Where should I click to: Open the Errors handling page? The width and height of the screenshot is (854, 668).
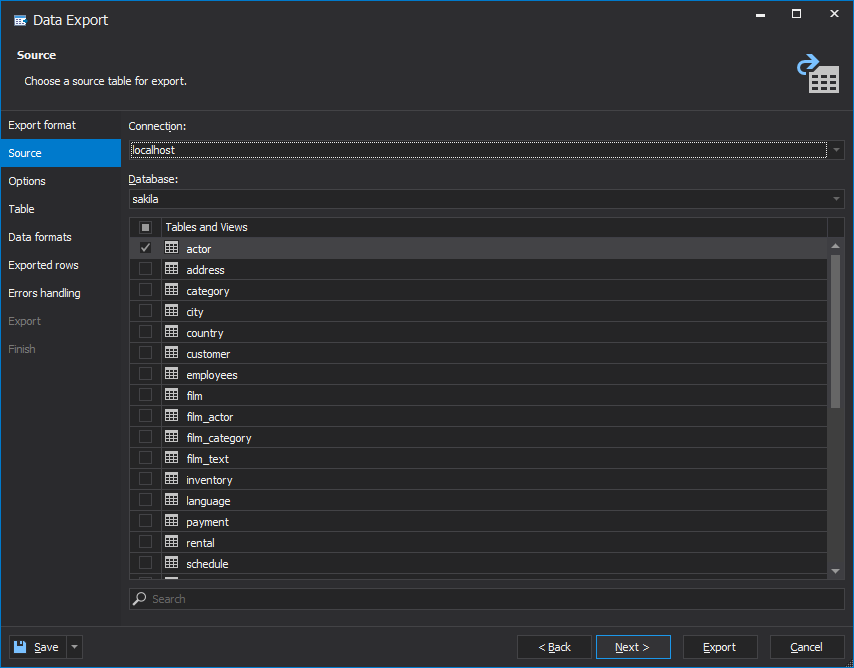click(60, 293)
